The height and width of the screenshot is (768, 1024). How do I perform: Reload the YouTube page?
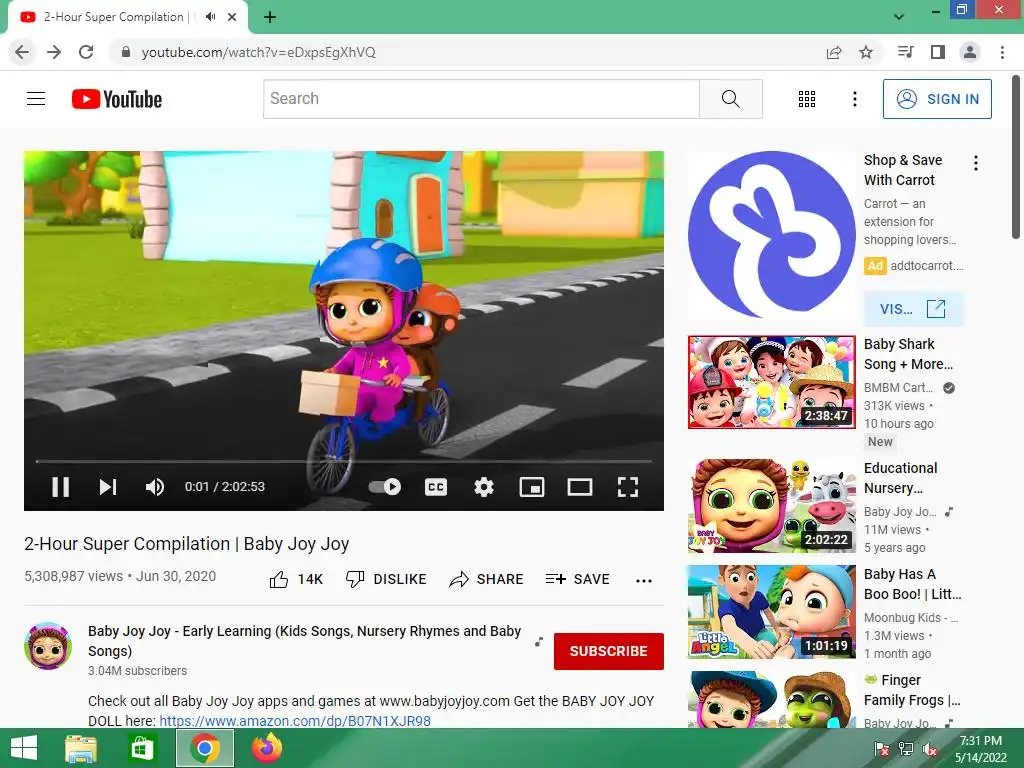[x=86, y=52]
